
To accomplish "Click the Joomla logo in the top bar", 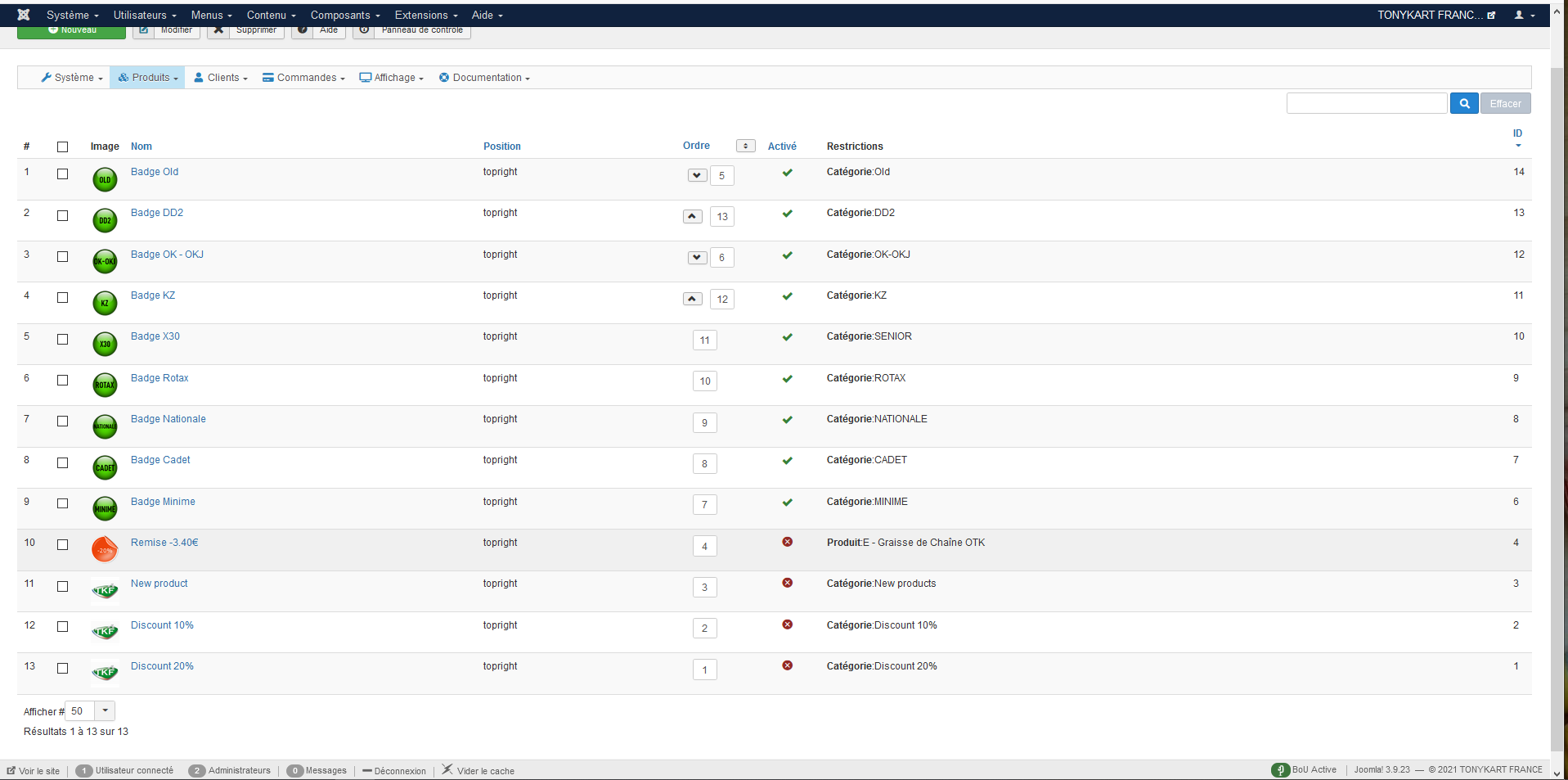I will tap(24, 15).
